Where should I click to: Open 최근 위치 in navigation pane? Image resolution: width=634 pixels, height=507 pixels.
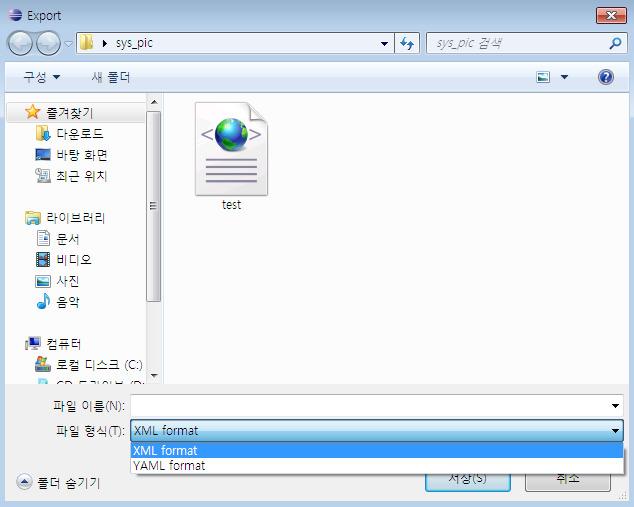click(82, 176)
